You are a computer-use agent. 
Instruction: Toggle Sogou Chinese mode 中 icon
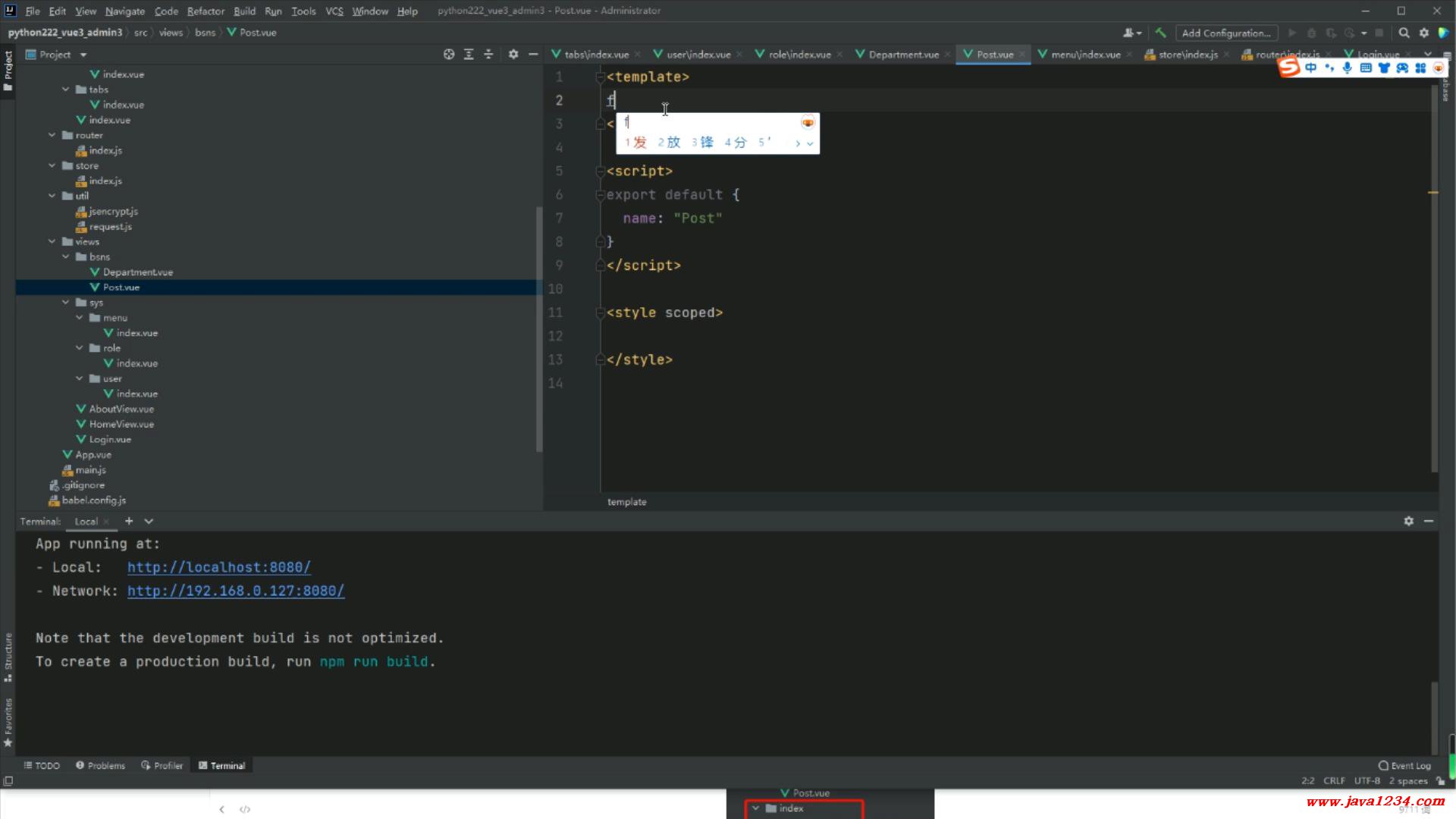[1310, 67]
